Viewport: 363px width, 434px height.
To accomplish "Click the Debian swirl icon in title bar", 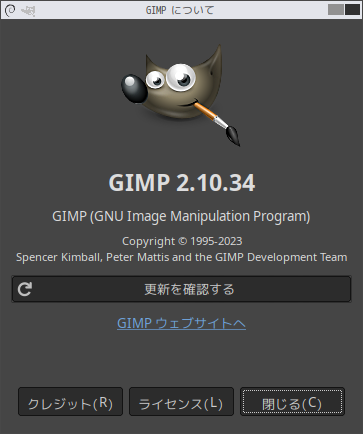I will tap(10, 10).
